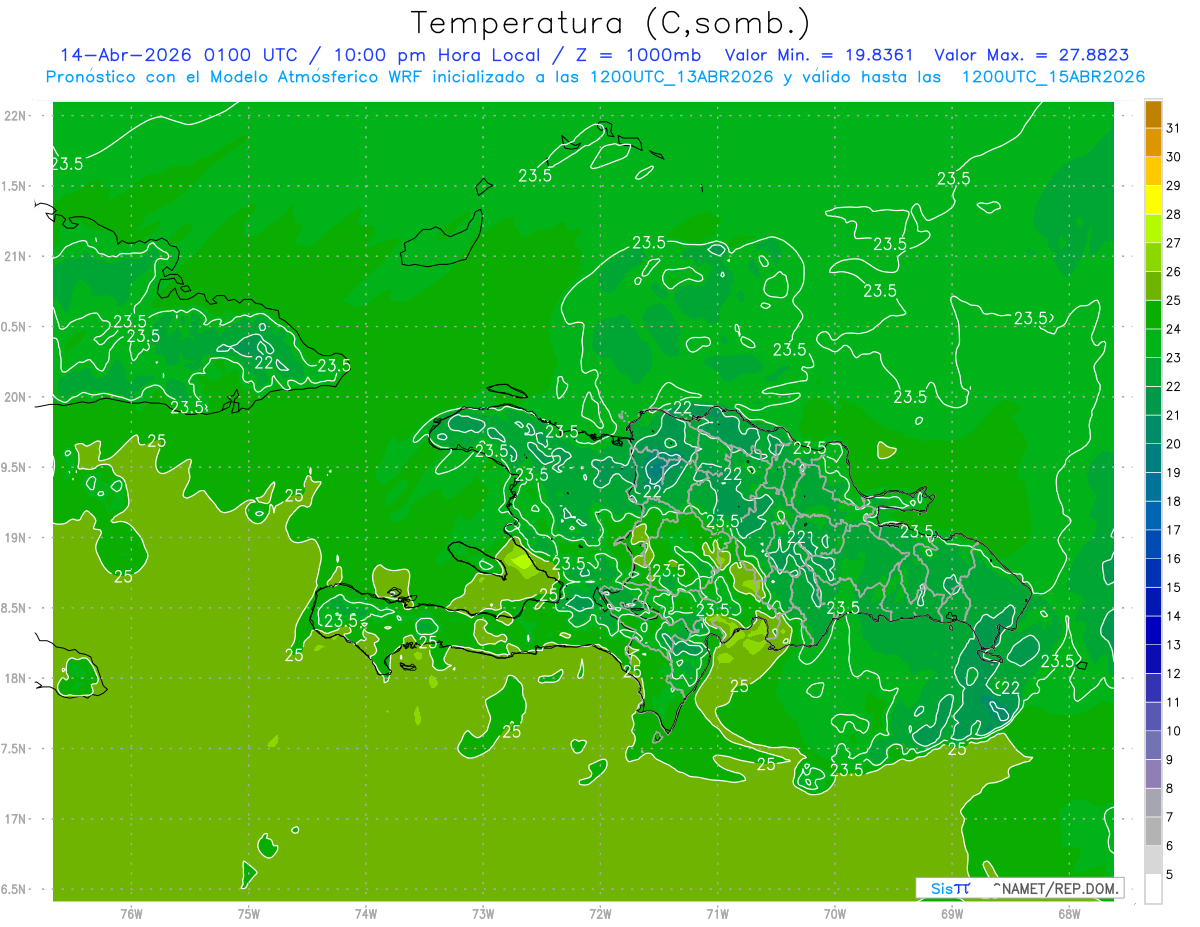Click the 76W longitude axis label
The image size is (1200, 927).
click(x=131, y=912)
